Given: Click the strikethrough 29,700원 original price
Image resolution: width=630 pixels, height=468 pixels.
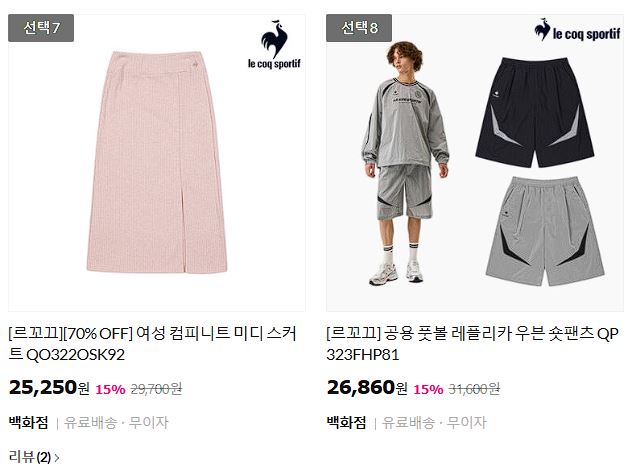Looking at the screenshot, I should click(x=157, y=389).
